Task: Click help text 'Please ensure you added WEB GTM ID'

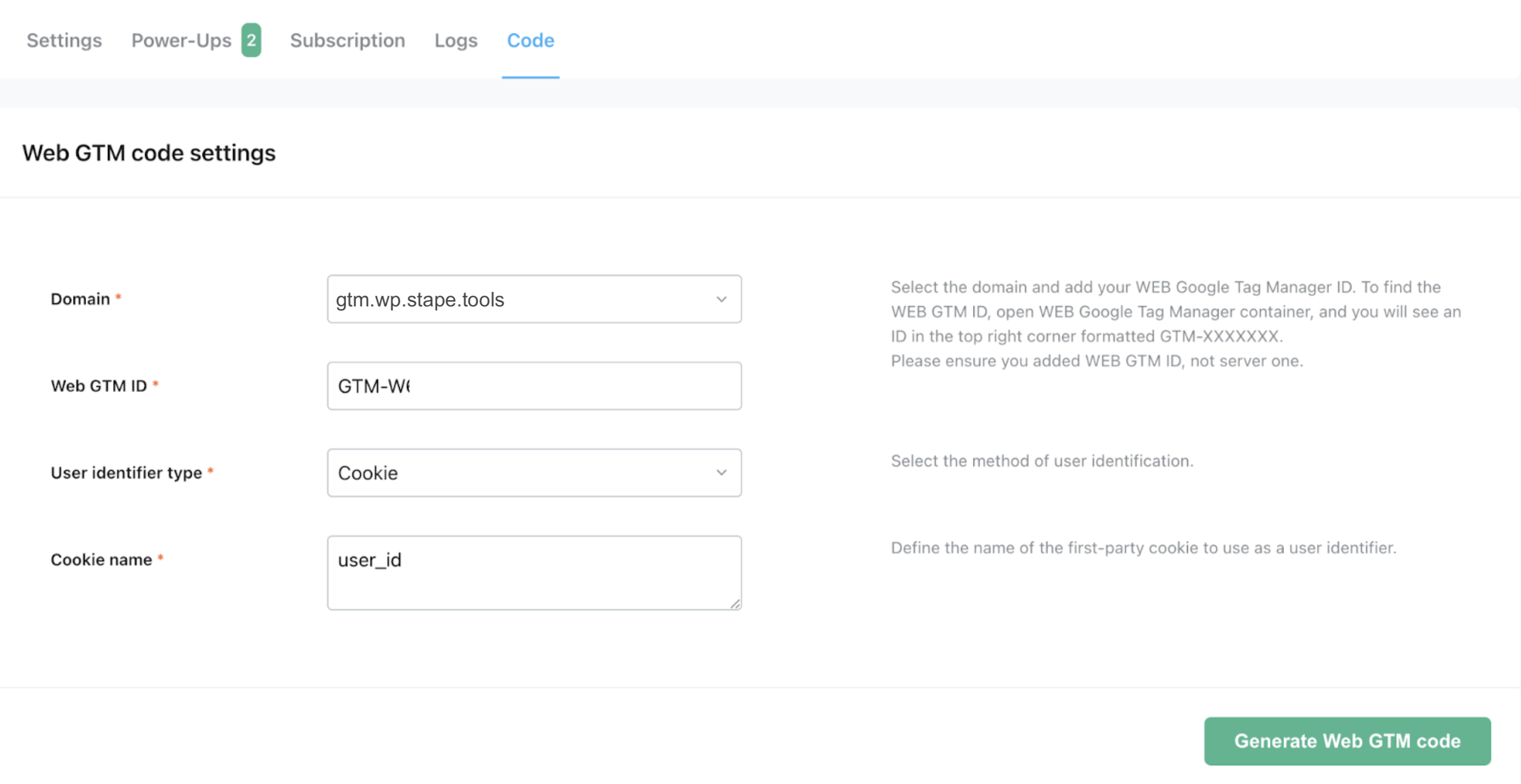Action: (x=1097, y=360)
